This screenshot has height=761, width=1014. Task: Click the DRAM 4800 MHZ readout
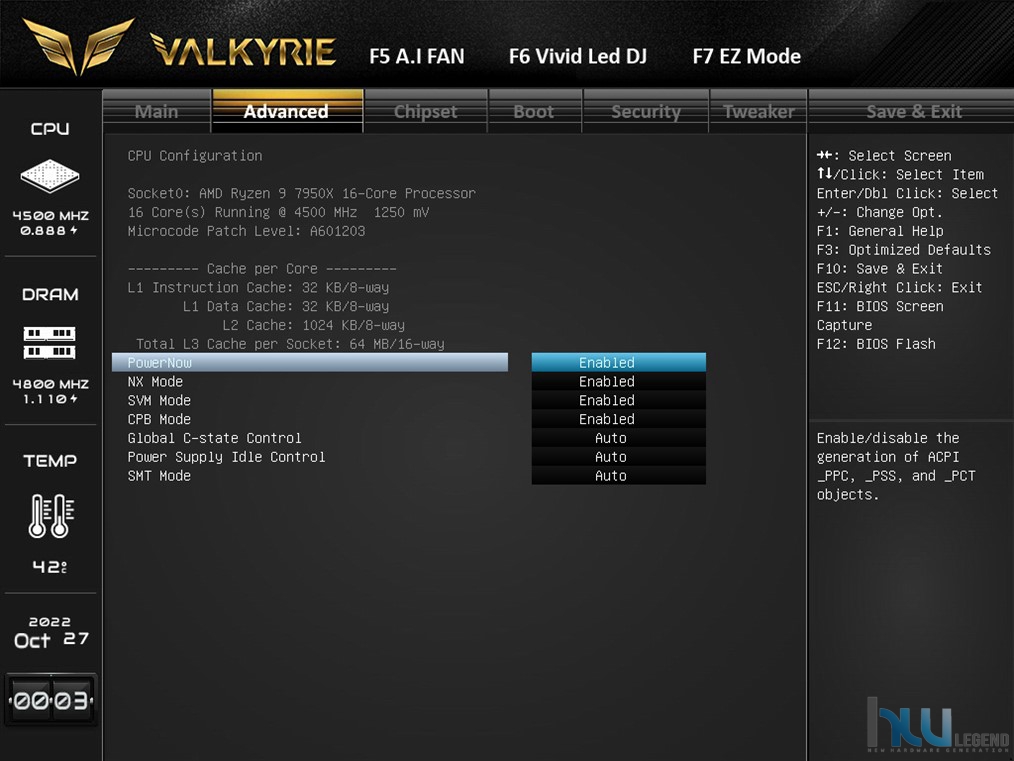pyautogui.click(x=50, y=384)
